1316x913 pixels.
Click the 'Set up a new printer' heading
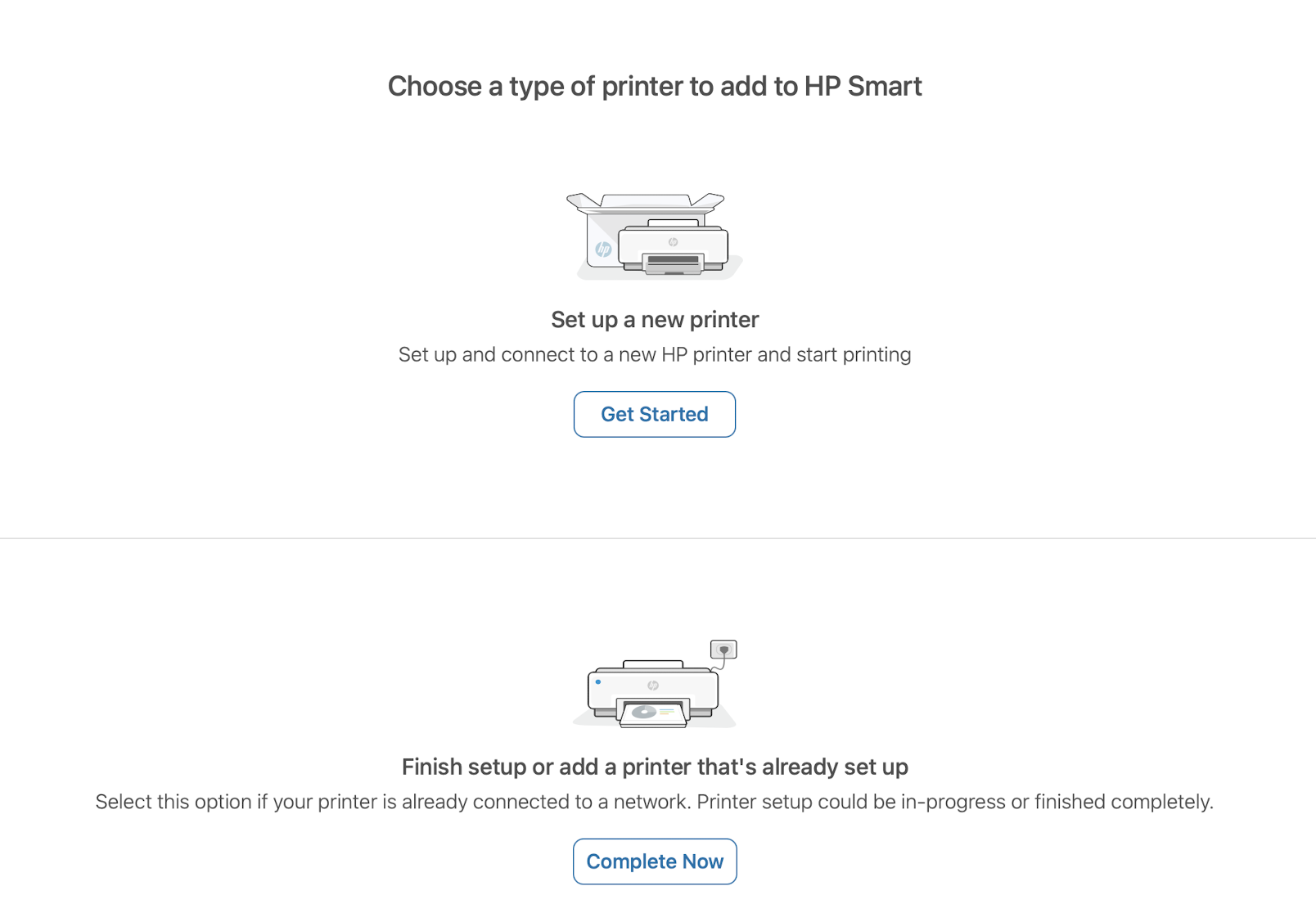point(654,319)
